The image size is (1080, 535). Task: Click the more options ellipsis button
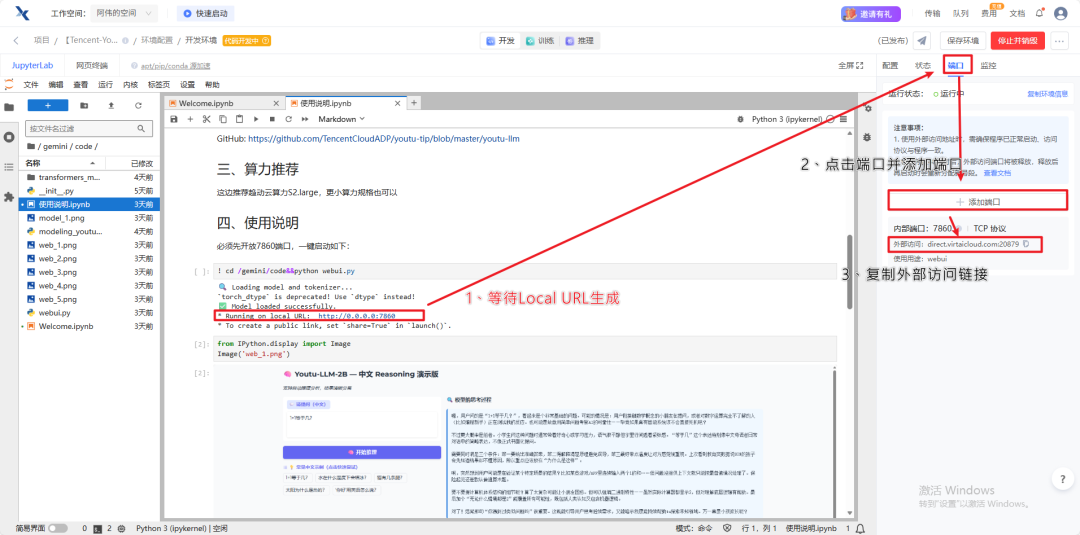pos(1060,41)
